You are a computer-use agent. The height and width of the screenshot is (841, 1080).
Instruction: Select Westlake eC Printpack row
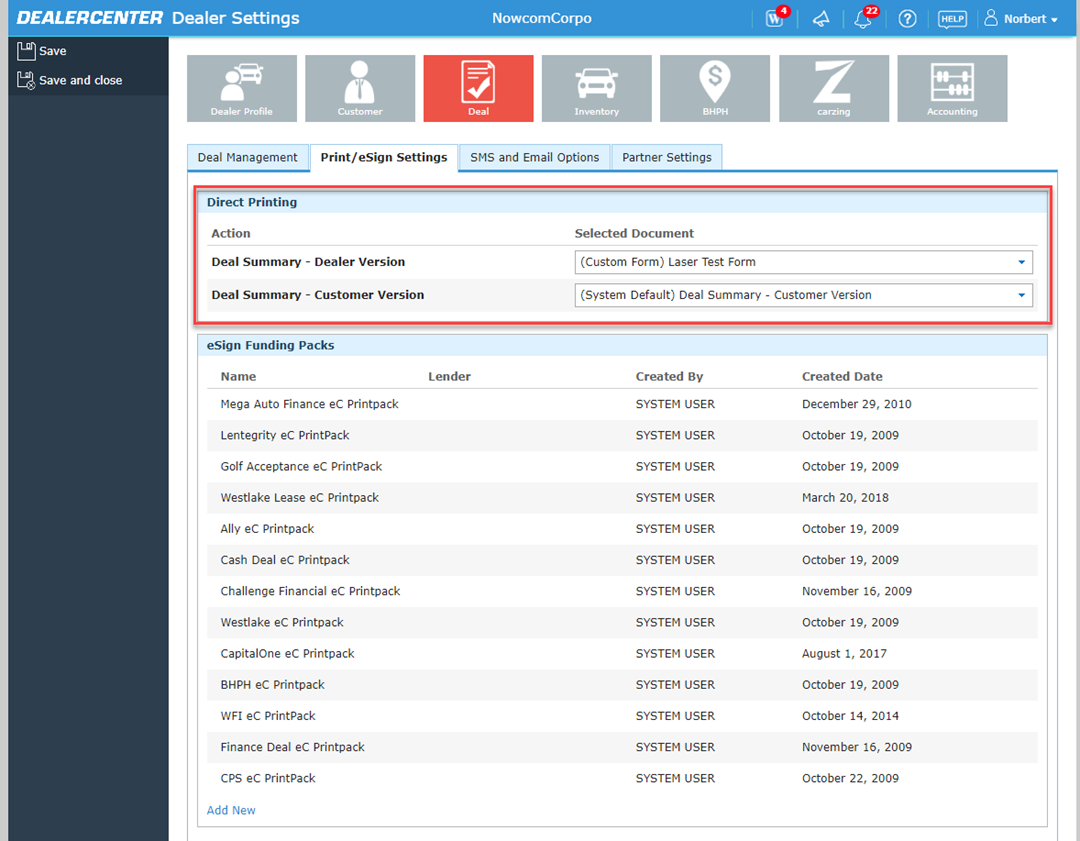click(622, 622)
